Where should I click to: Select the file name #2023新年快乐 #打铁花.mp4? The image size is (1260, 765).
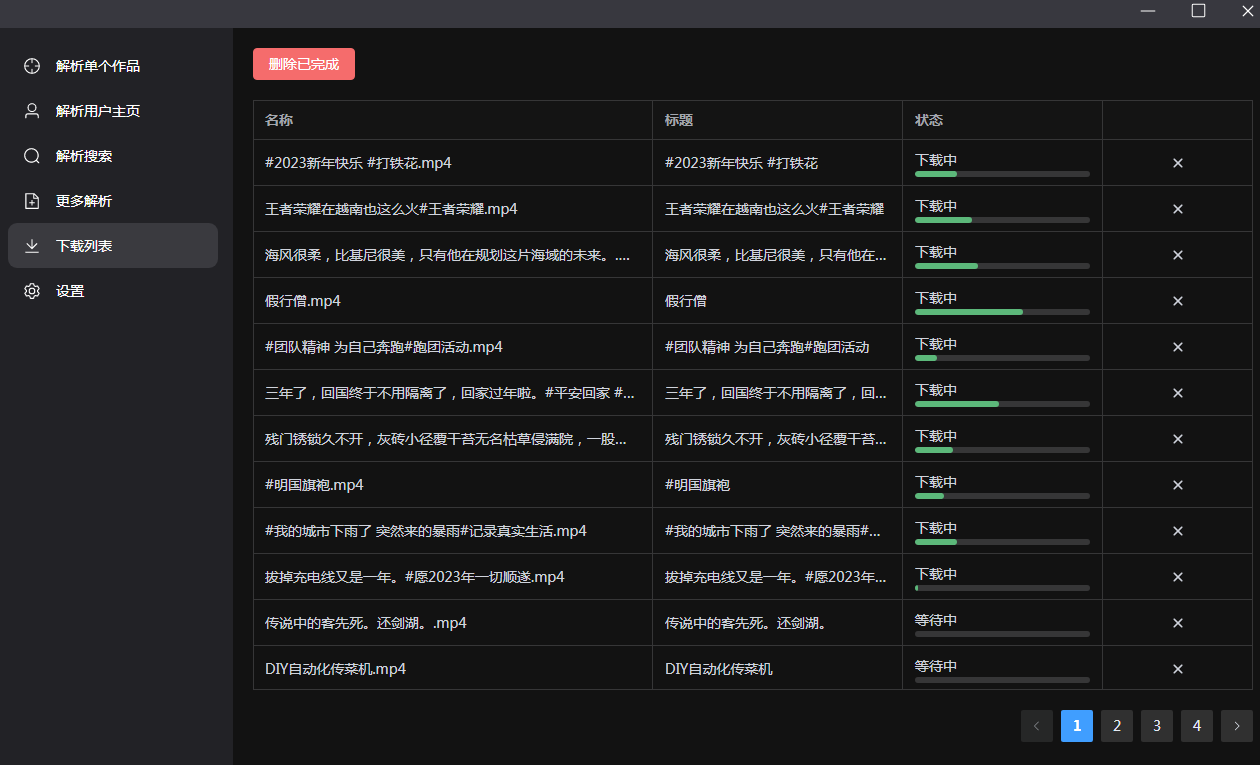(x=358, y=163)
